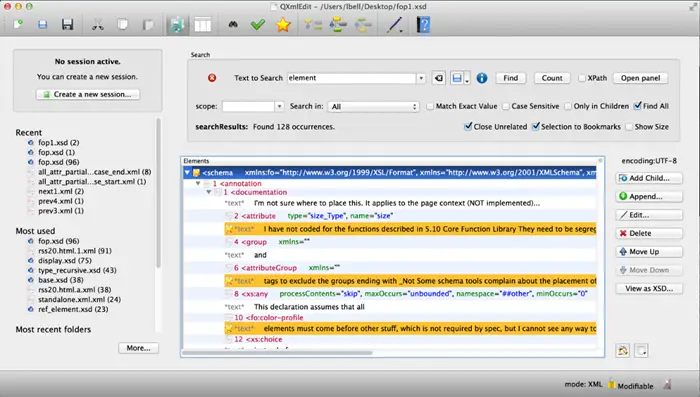Open the pencil tool dropdown arrow
700x397 pixels.
coord(401,31)
